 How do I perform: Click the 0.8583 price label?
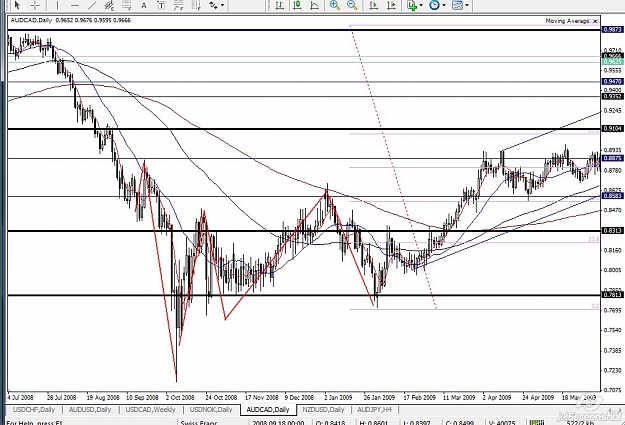(x=613, y=196)
